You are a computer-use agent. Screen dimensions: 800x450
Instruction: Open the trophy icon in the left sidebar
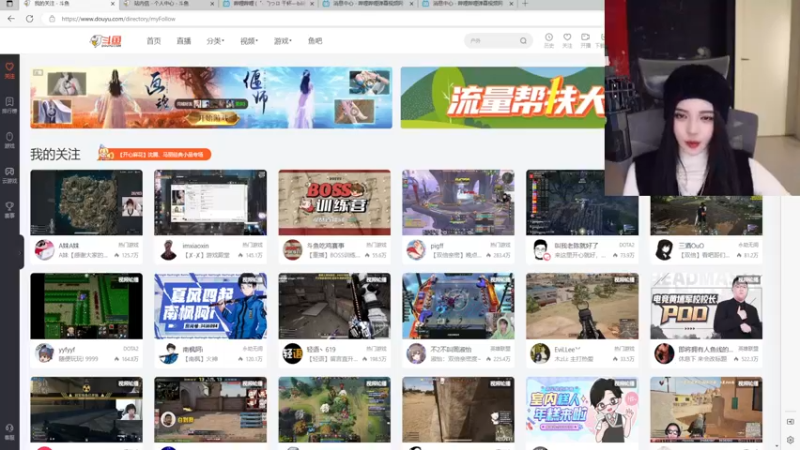(x=10, y=209)
